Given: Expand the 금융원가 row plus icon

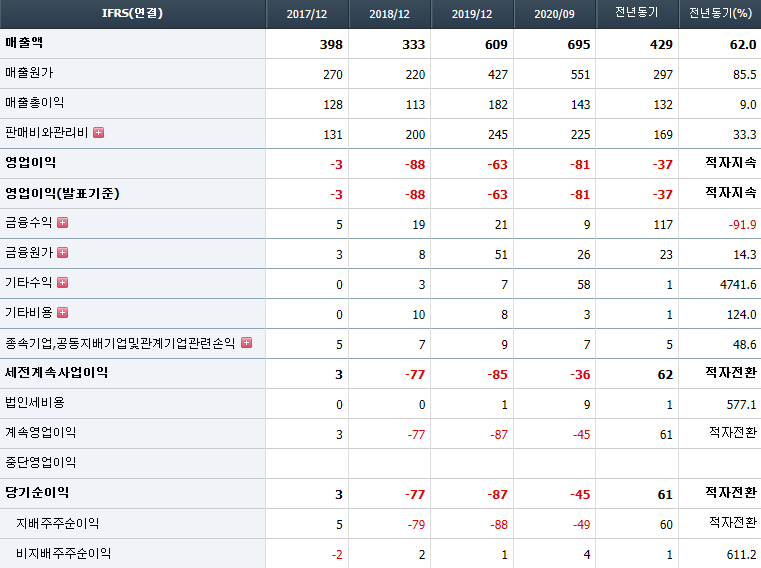Looking at the screenshot, I should coord(63,252).
